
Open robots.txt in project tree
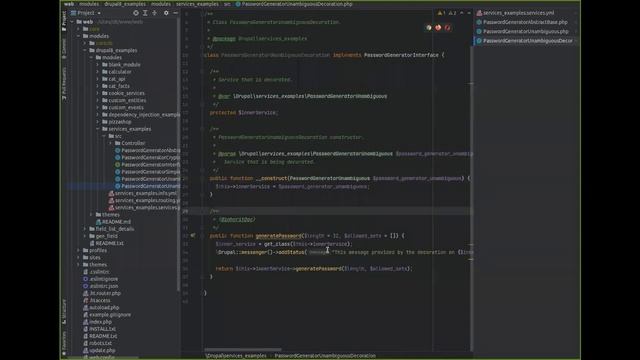[x=98, y=343]
